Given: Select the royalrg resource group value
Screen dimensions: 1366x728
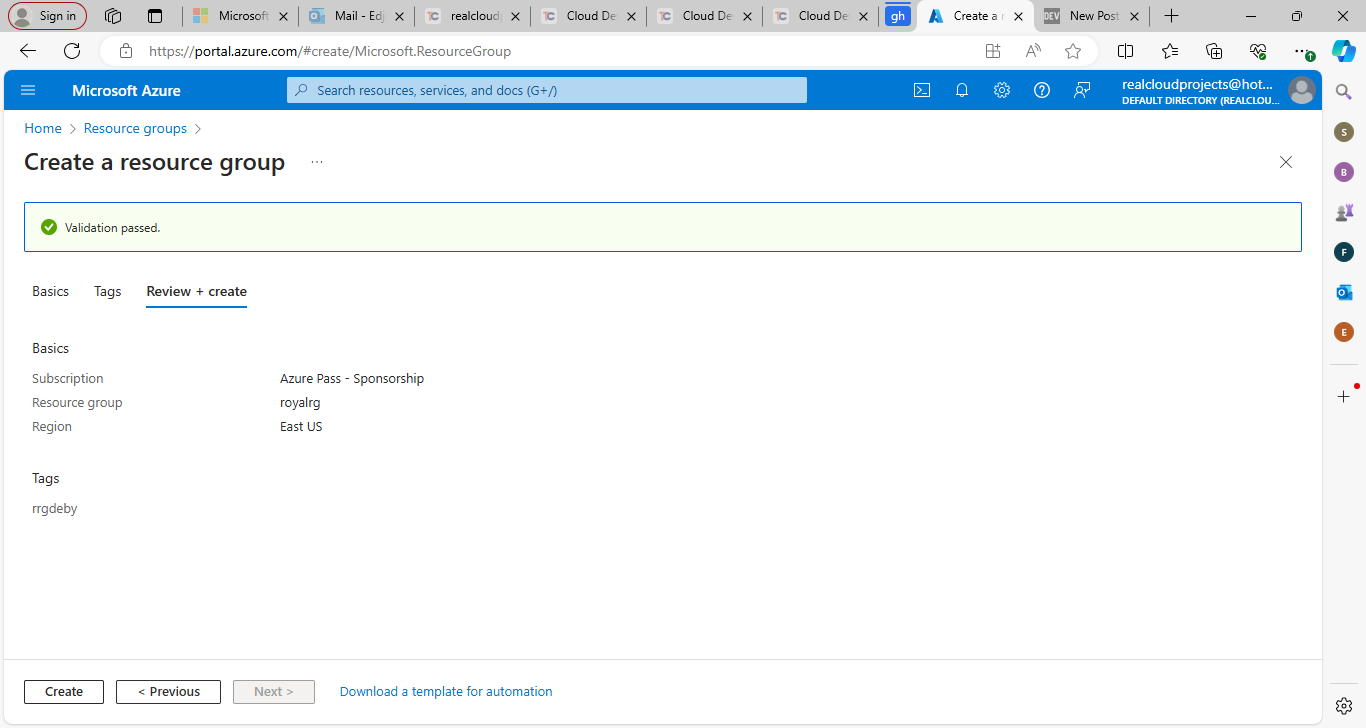Looking at the screenshot, I should (300, 403).
